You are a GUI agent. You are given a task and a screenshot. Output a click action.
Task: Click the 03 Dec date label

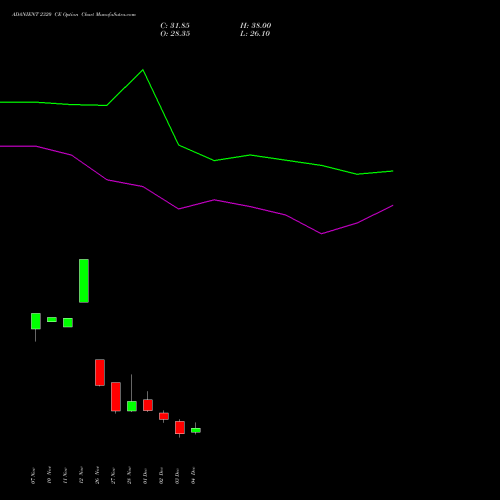[x=177, y=476]
